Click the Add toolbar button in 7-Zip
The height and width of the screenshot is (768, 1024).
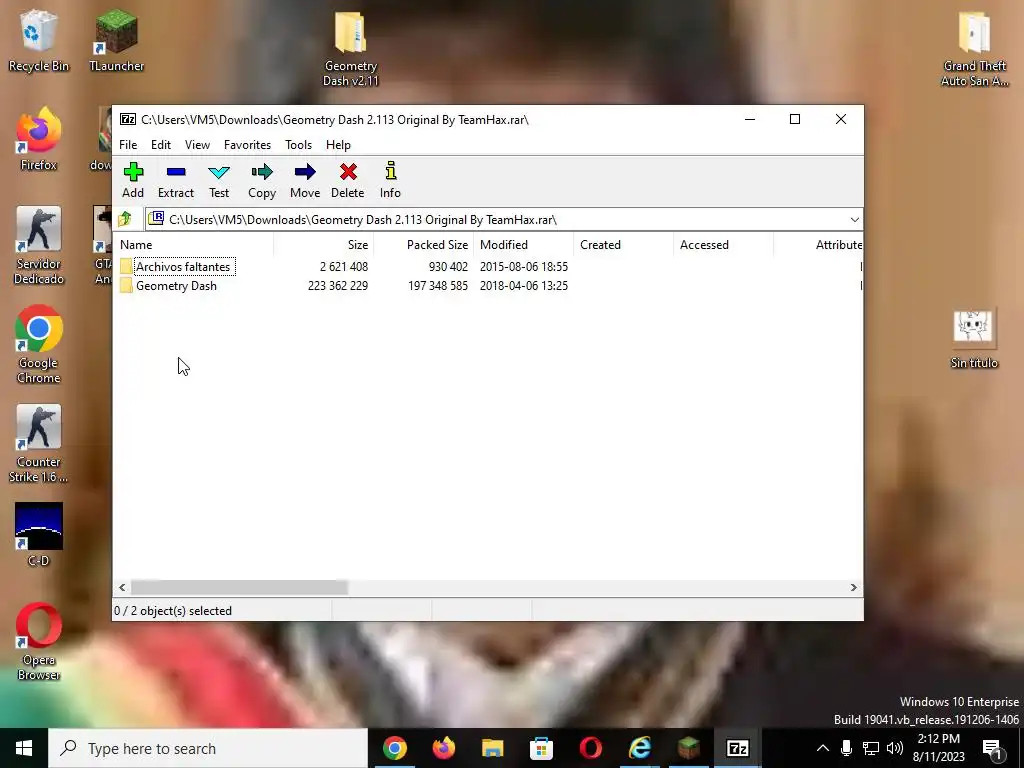(x=133, y=180)
